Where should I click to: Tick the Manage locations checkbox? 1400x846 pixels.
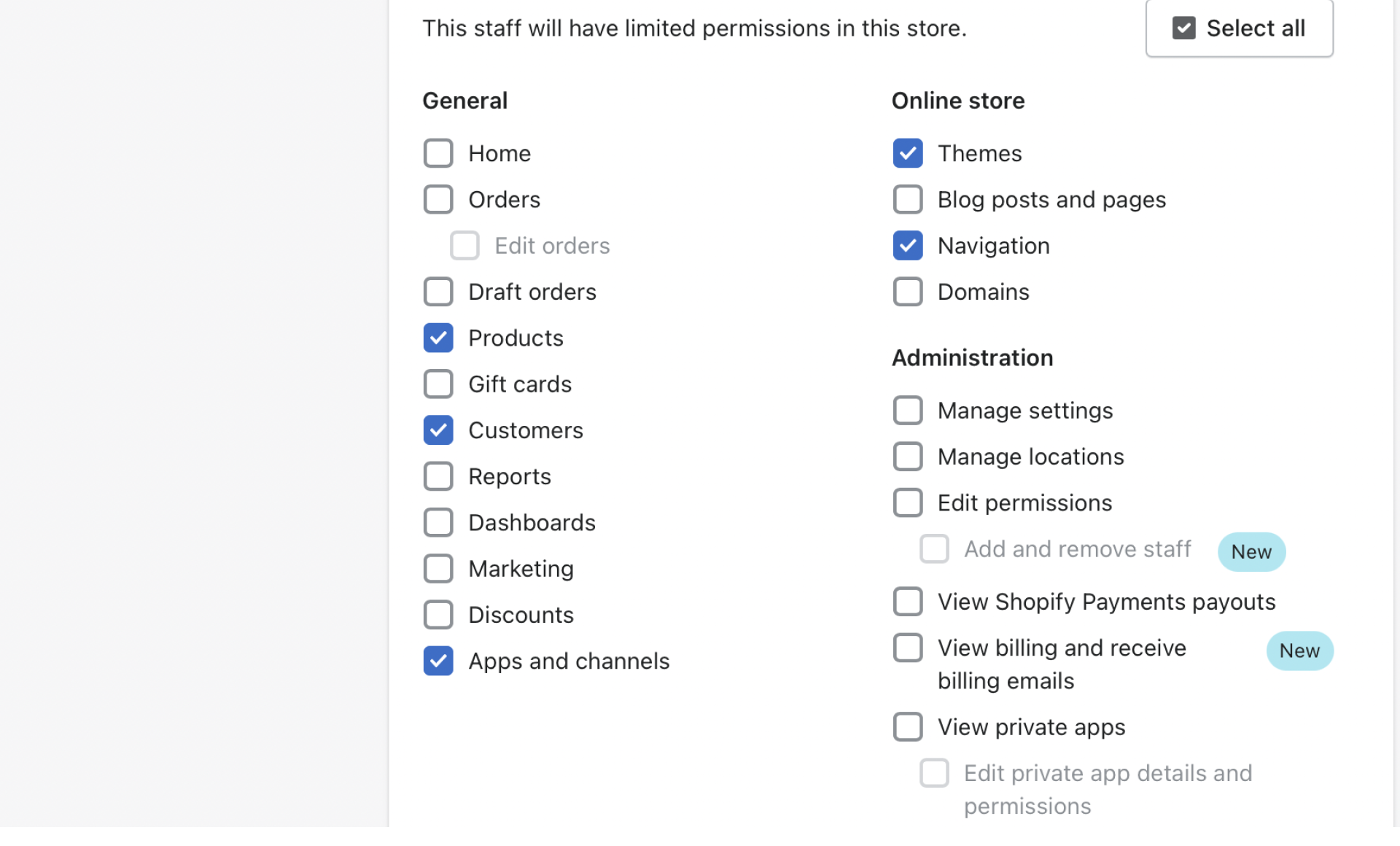point(908,457)
